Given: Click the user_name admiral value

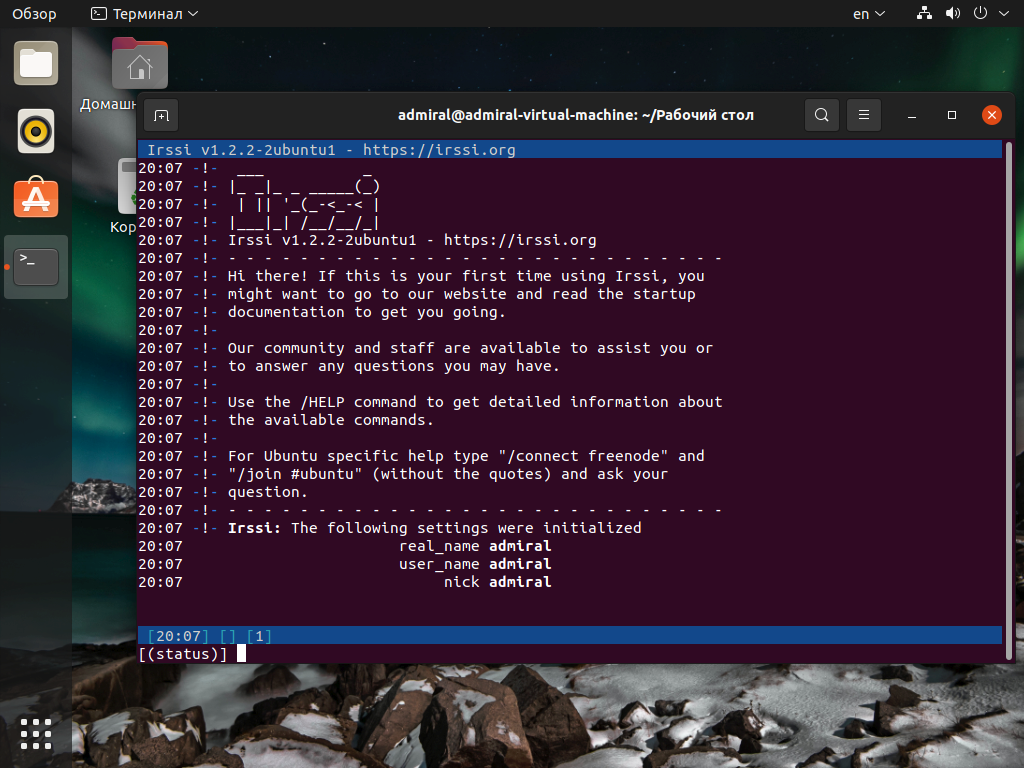Looking at the screenshot, I should (x=520, y=564).
